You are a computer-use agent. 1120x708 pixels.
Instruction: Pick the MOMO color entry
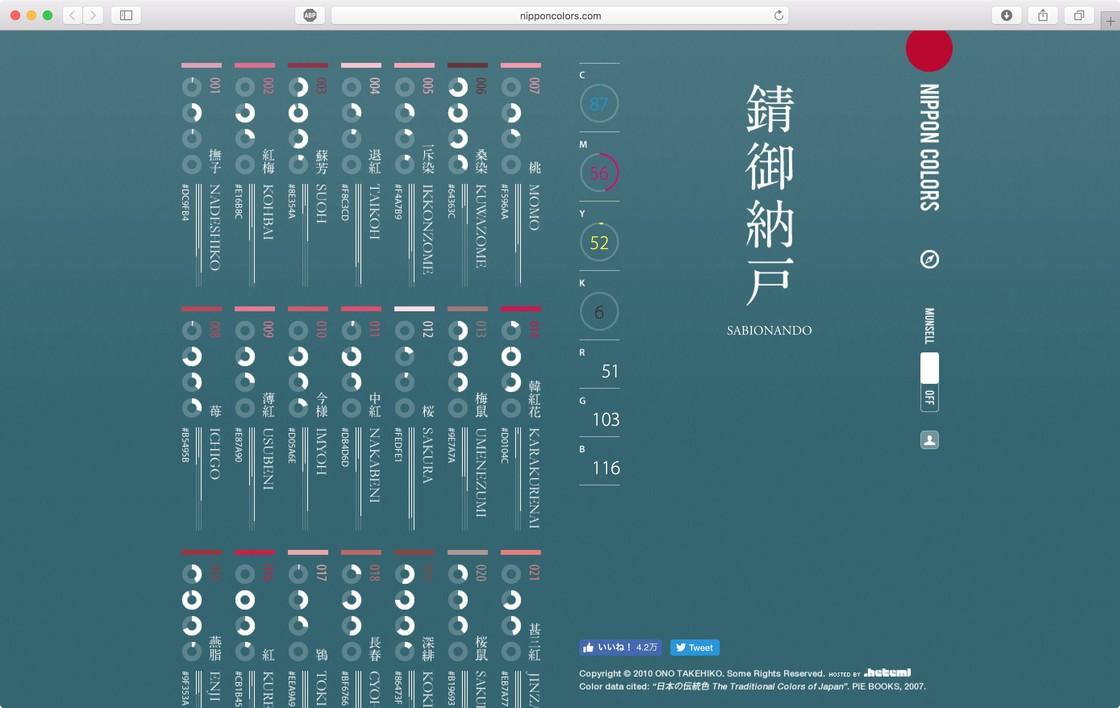pyautogui.click(x=521, y=174)
